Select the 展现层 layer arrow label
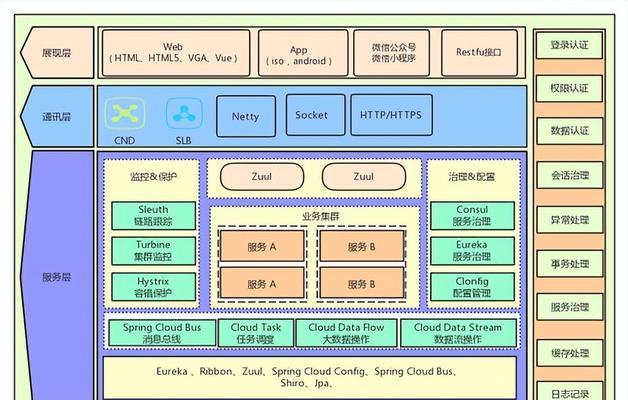Screen dimensions: 628x400 pos(56,52)
